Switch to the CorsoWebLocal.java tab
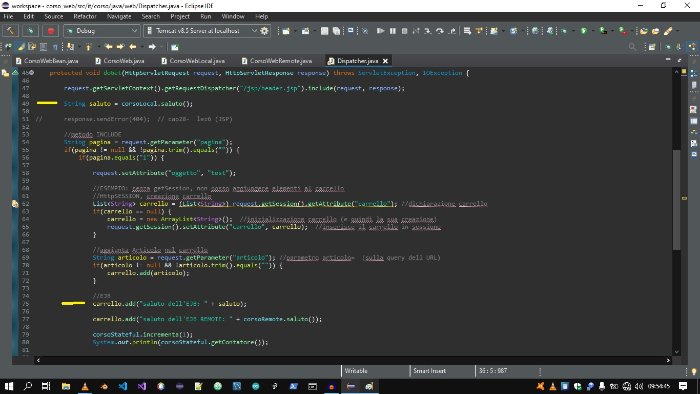Screen dimensions: 700x394 193,61
